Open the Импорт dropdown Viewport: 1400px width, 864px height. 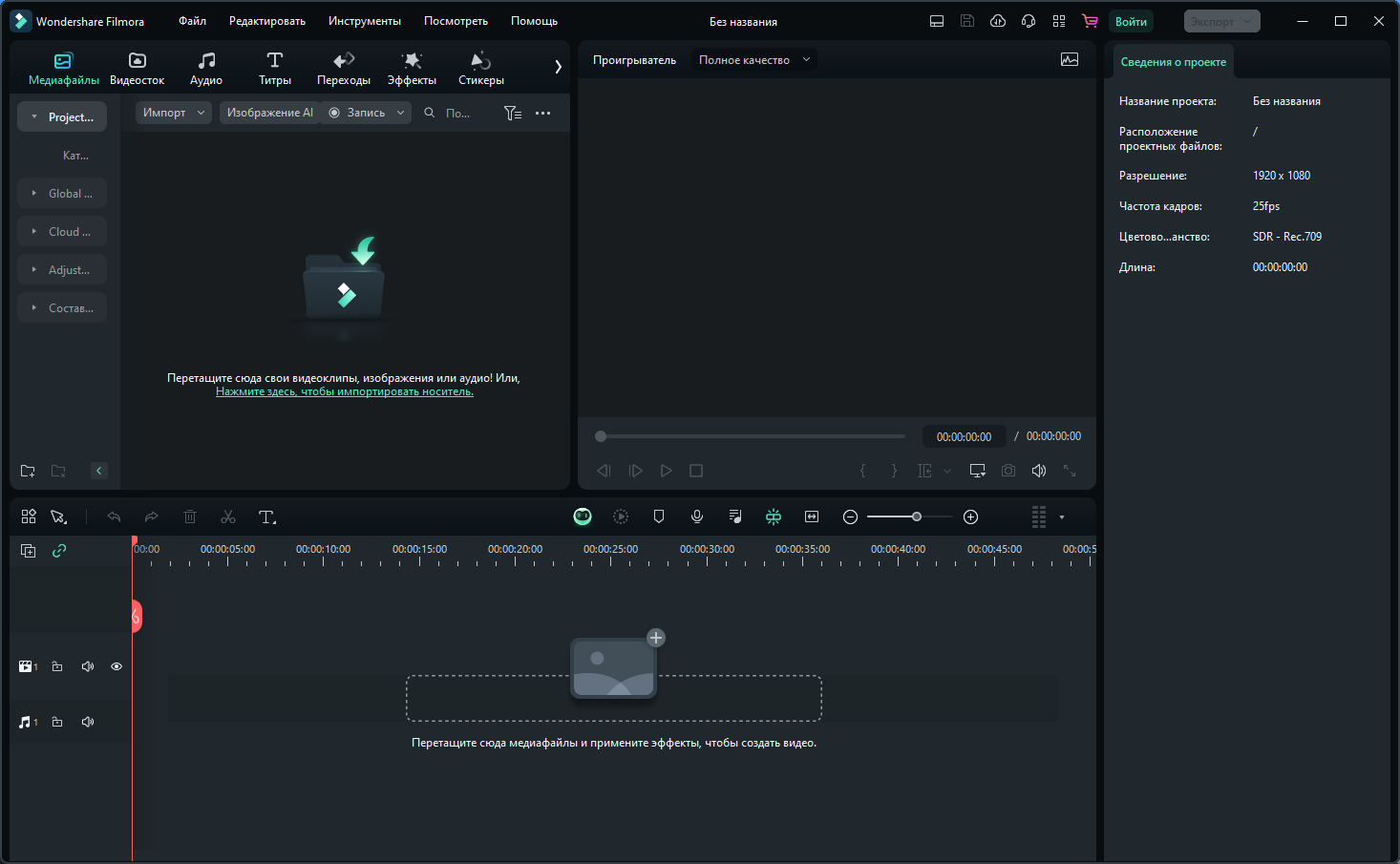pos(174,113)
